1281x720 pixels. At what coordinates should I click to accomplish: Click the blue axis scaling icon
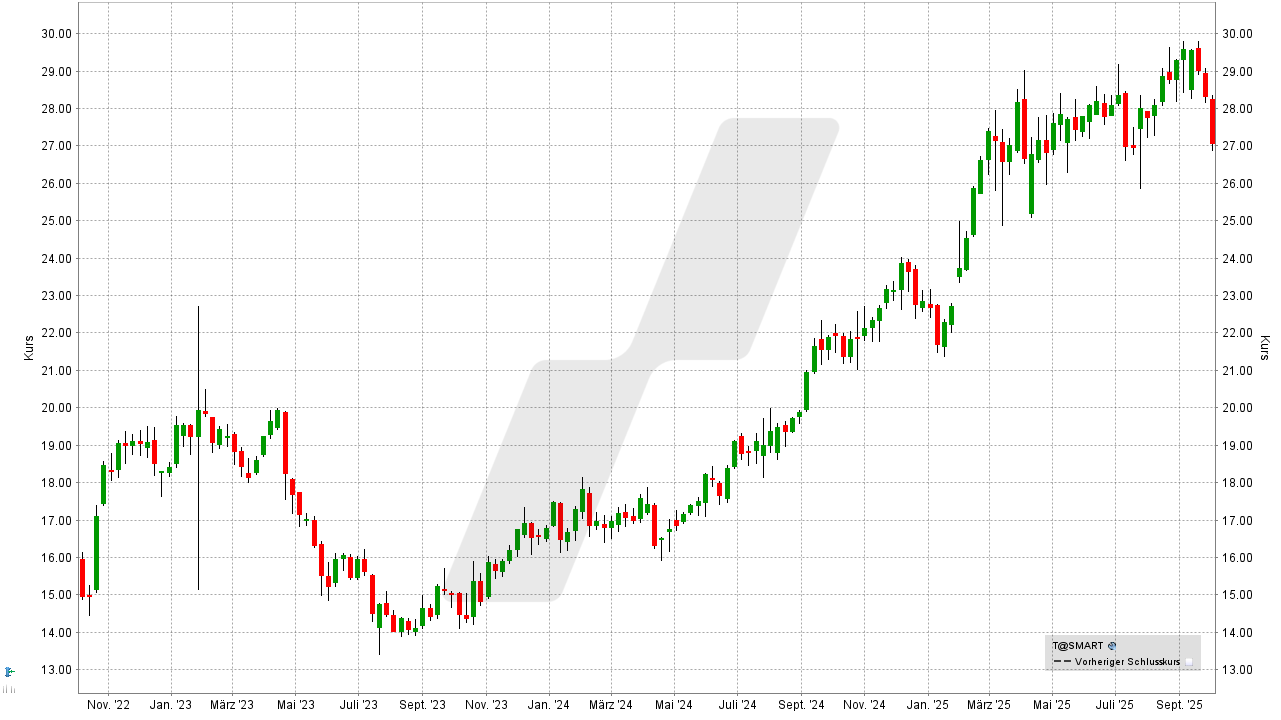(9, 671)
